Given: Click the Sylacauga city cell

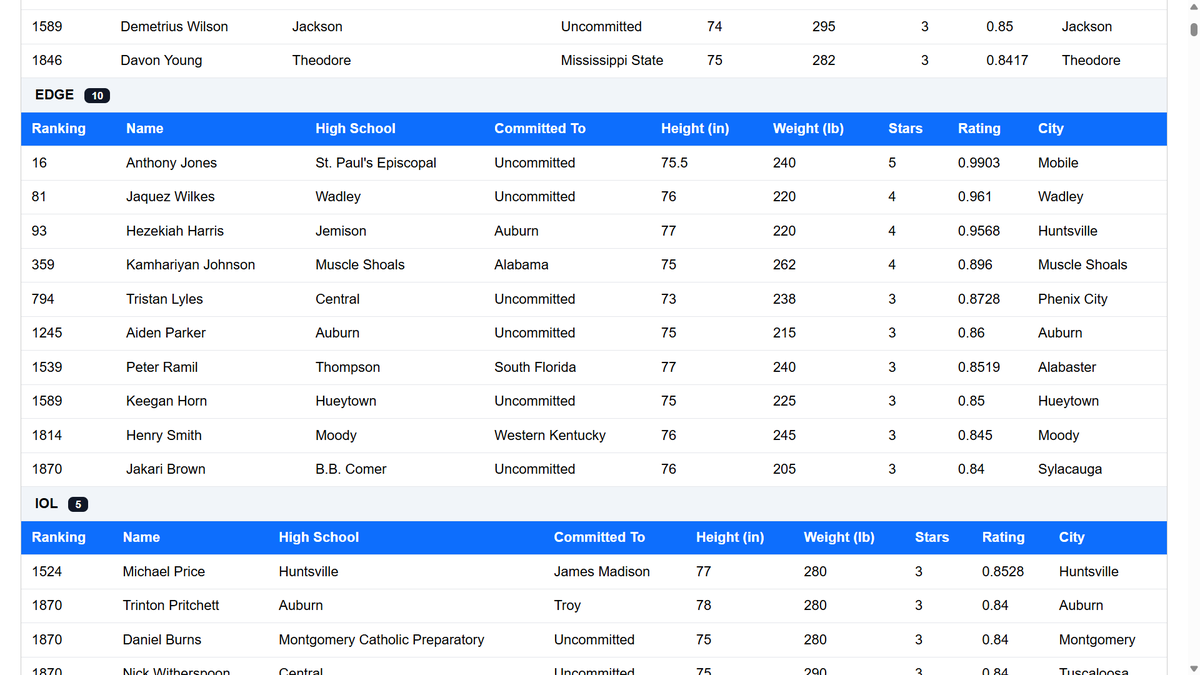Looking at the screenshot, I should 1070,469.
